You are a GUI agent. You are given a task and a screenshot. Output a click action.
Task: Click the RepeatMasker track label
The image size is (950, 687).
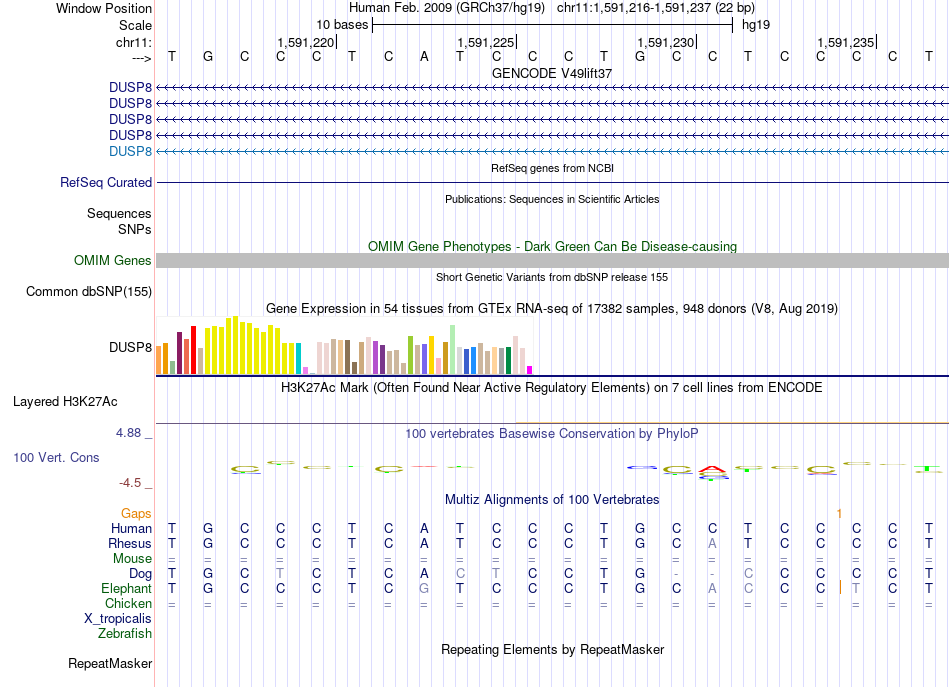[110, 663]
